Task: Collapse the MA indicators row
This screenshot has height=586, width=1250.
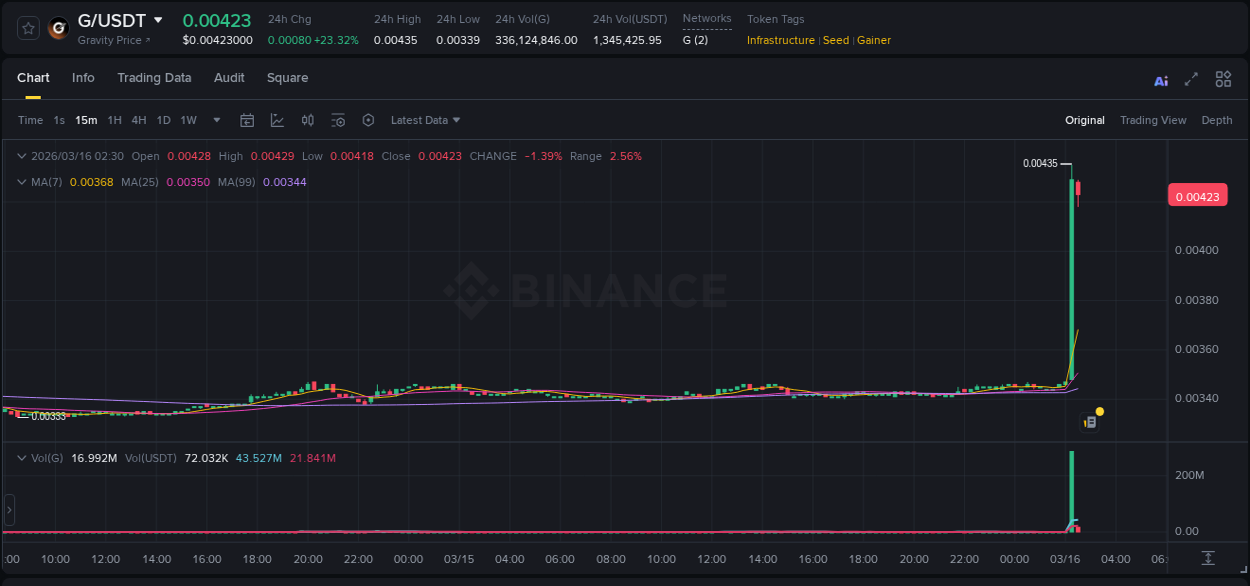Action: tap(21, 184)
